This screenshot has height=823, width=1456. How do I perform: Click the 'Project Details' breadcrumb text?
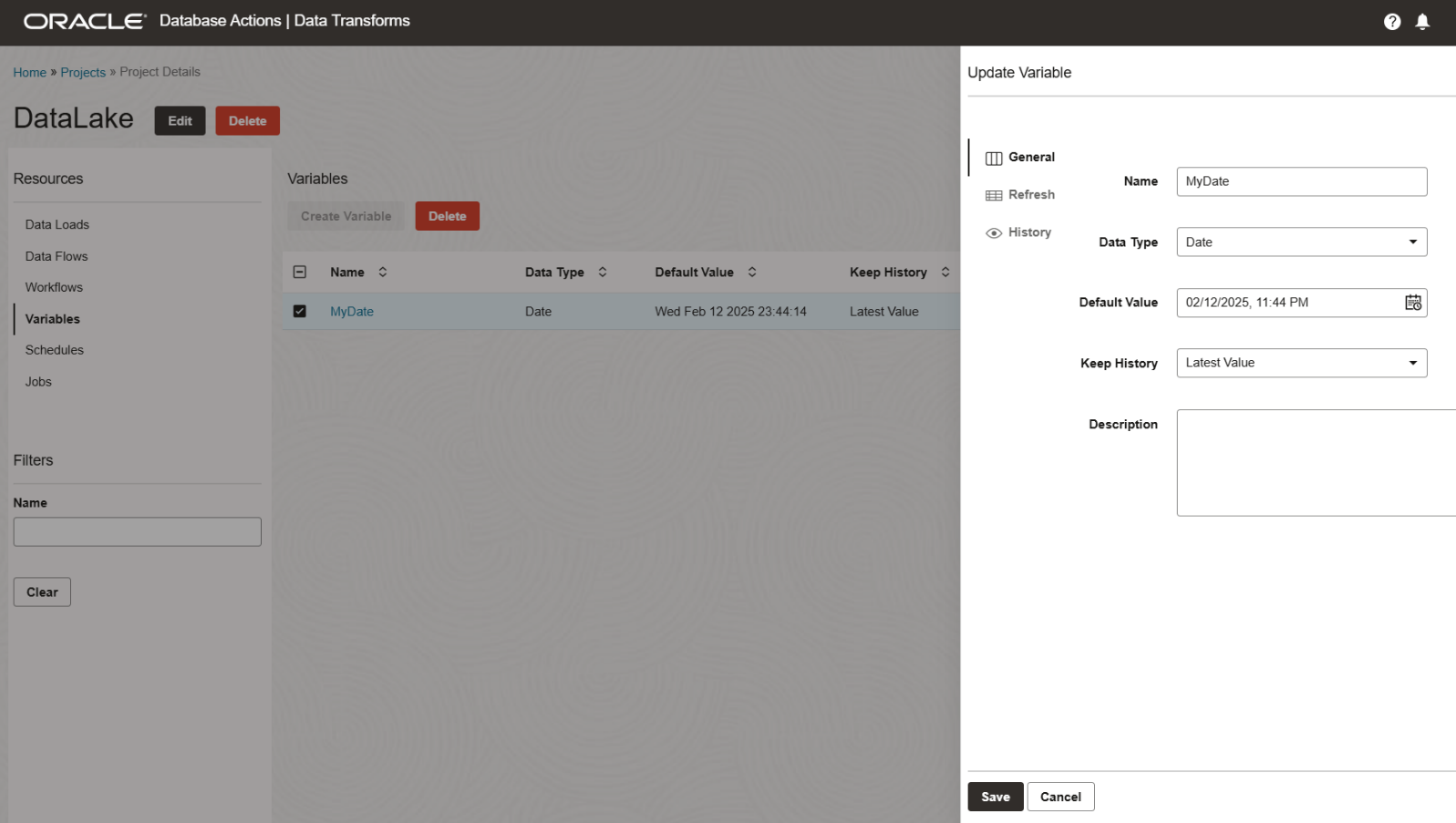[160, 72]
